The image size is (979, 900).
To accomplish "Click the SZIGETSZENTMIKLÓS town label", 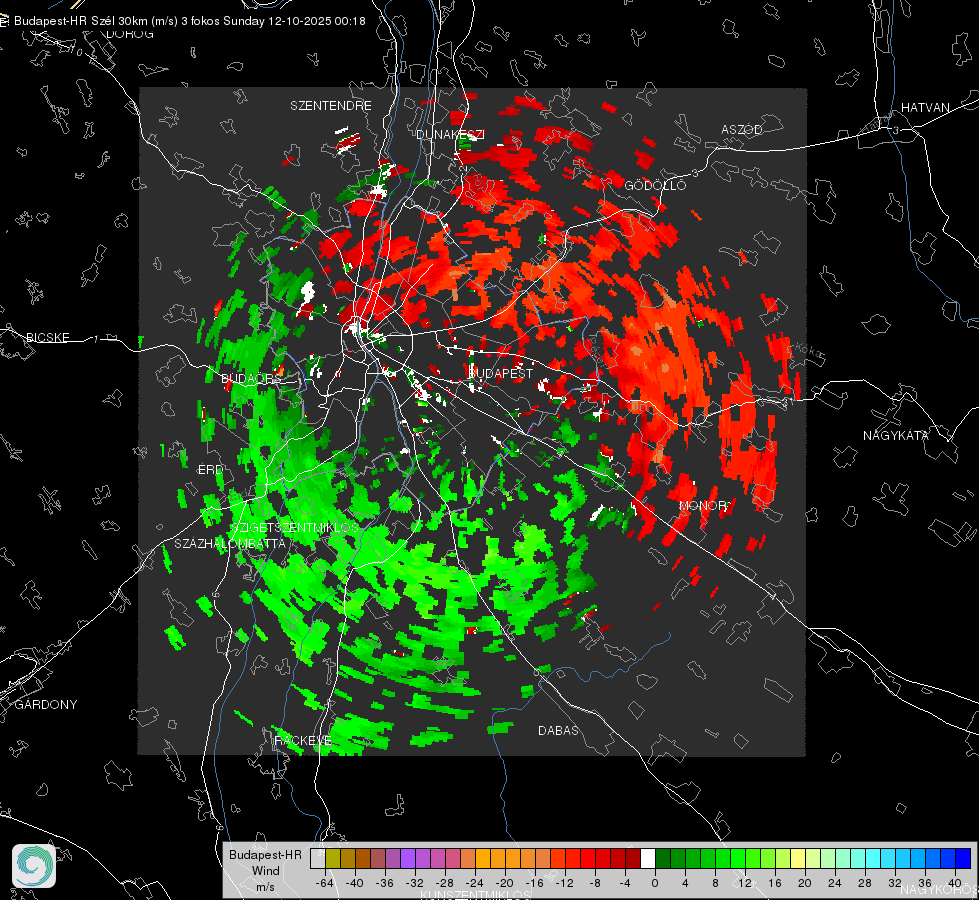I will point(294,528).
